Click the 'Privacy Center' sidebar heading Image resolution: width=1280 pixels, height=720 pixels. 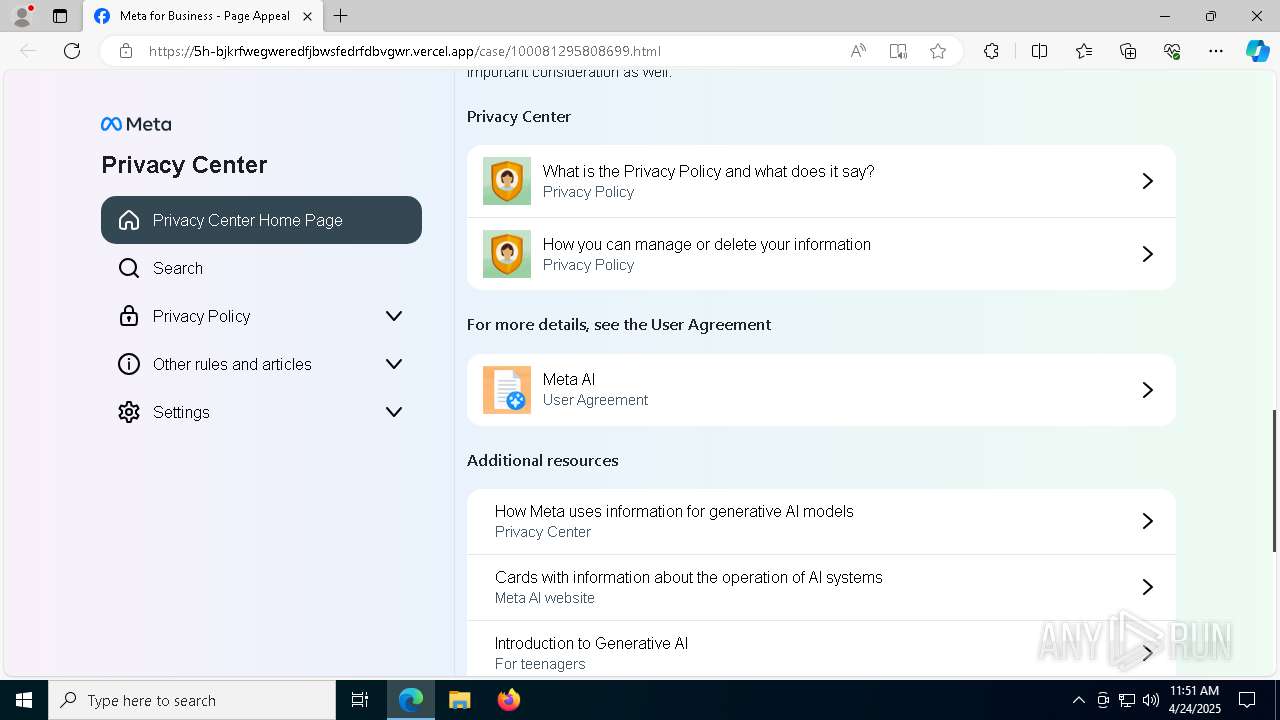coord(184,165)
